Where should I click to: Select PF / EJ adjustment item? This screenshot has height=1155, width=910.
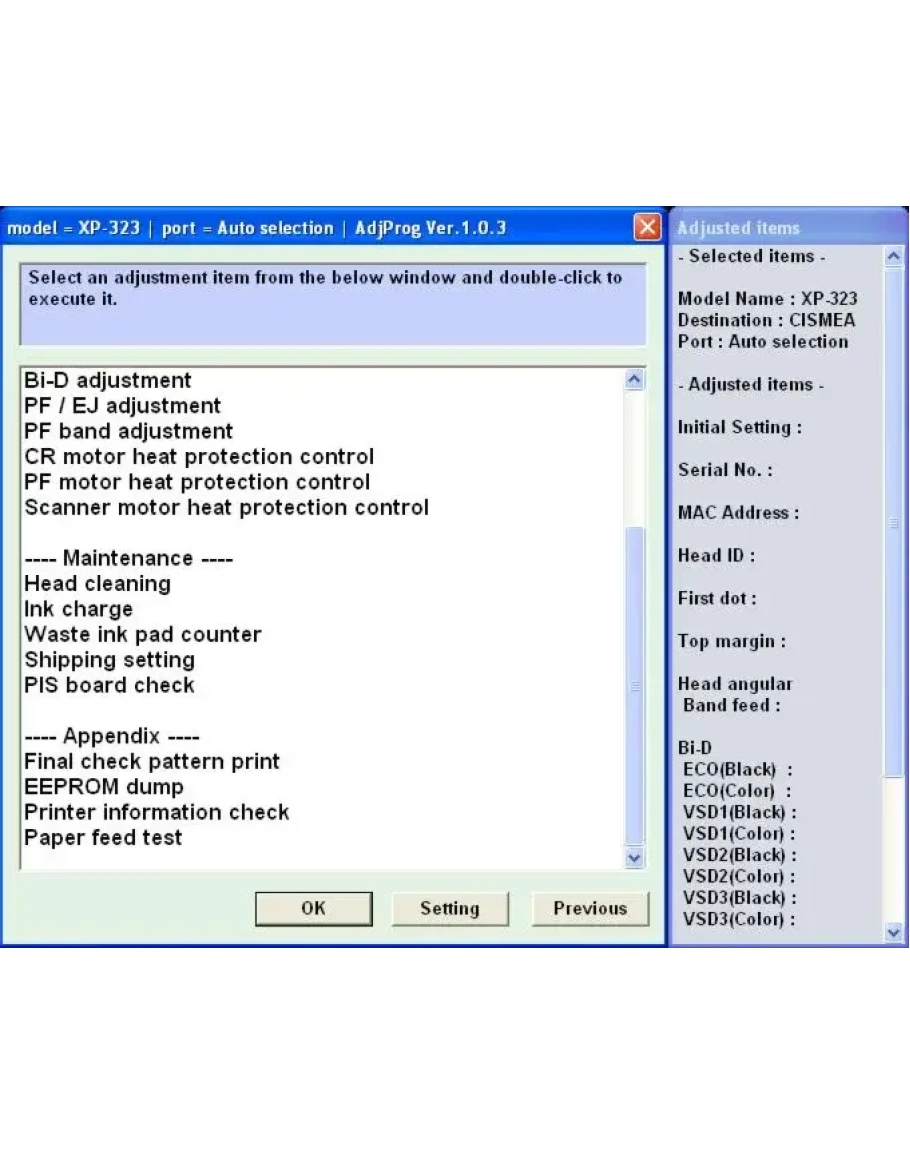(x=122, y=406)
